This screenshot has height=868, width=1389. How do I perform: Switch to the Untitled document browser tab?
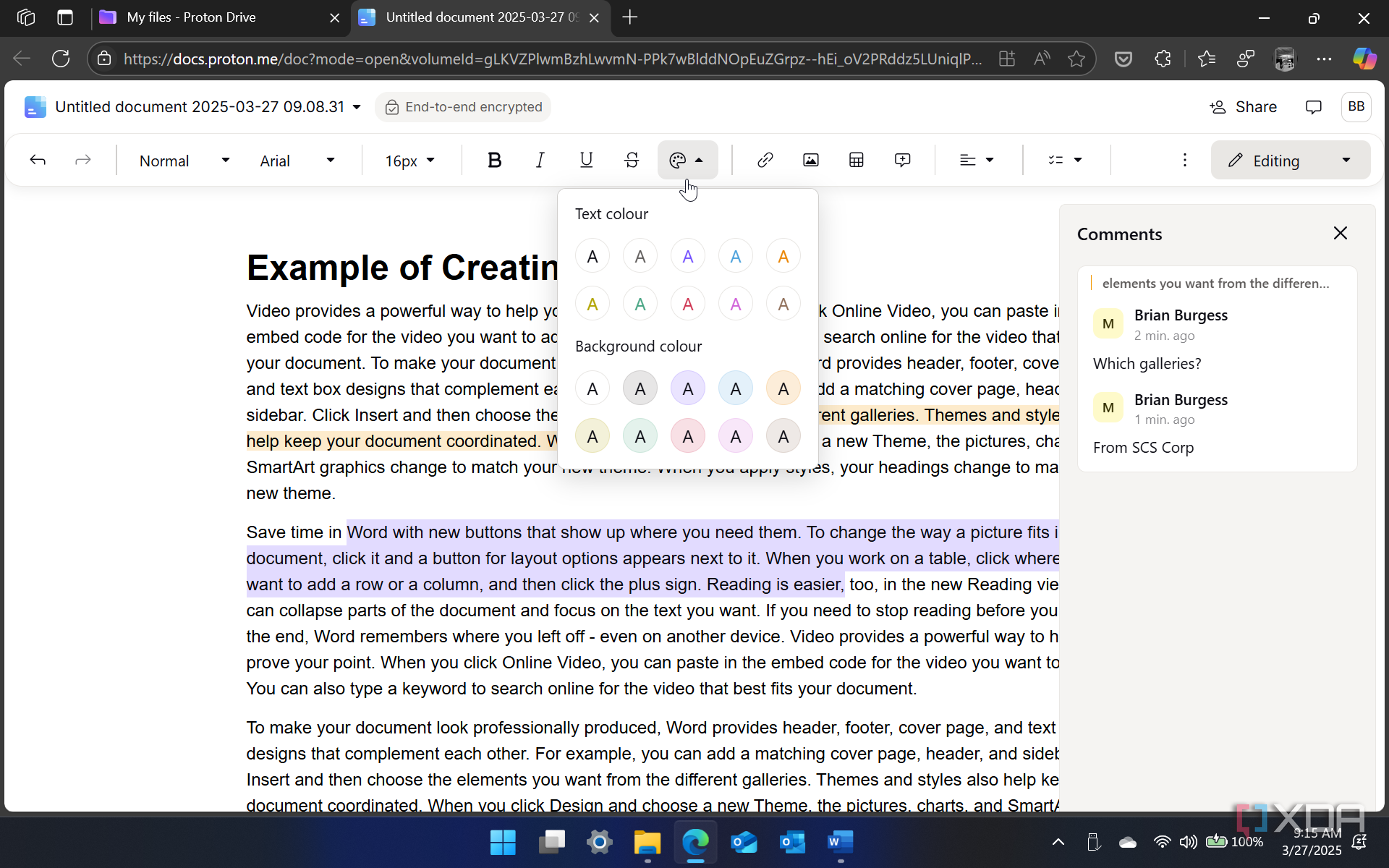click(480, 17)
